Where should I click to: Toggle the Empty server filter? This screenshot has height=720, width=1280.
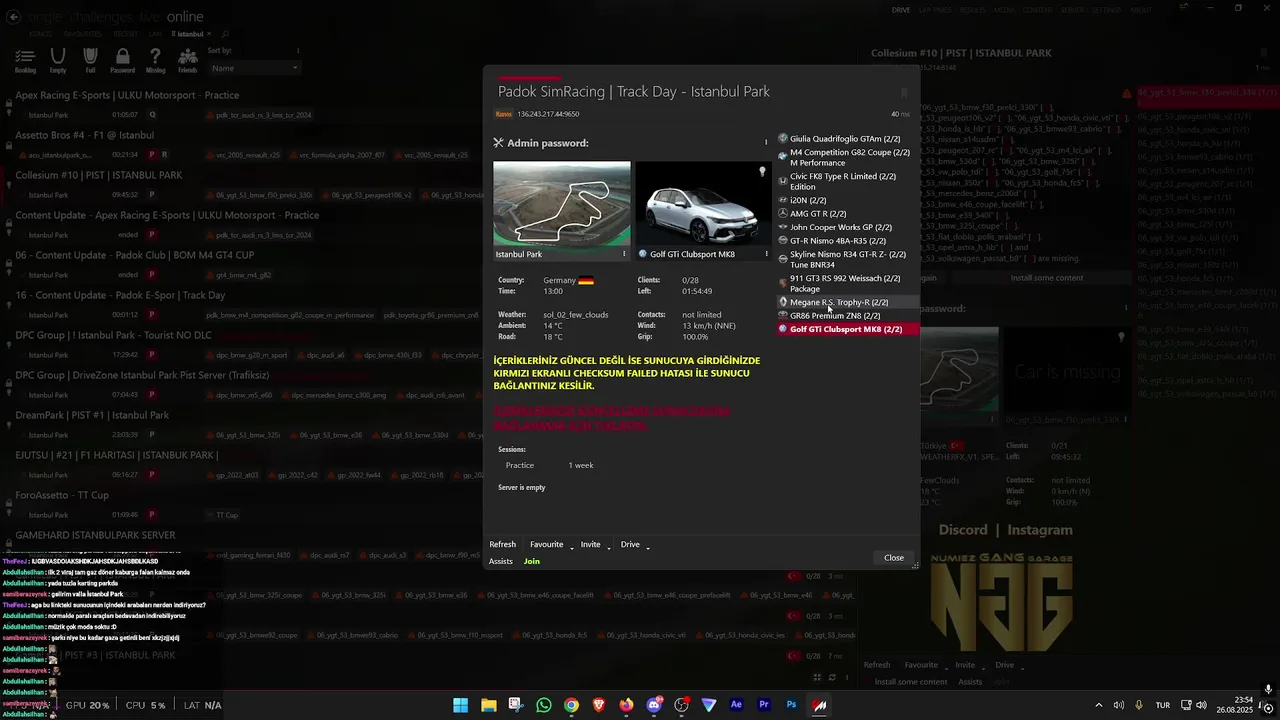58,61
